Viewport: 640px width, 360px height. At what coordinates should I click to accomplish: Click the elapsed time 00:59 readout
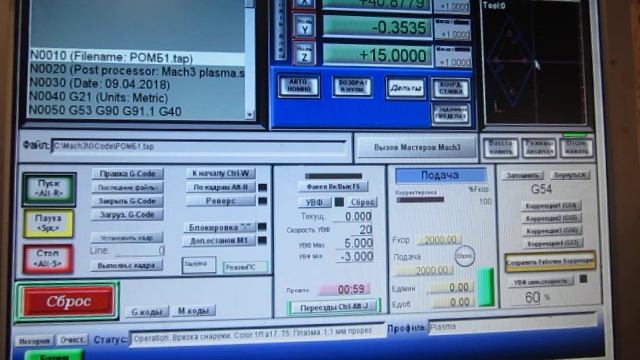(x=344, y=289)
